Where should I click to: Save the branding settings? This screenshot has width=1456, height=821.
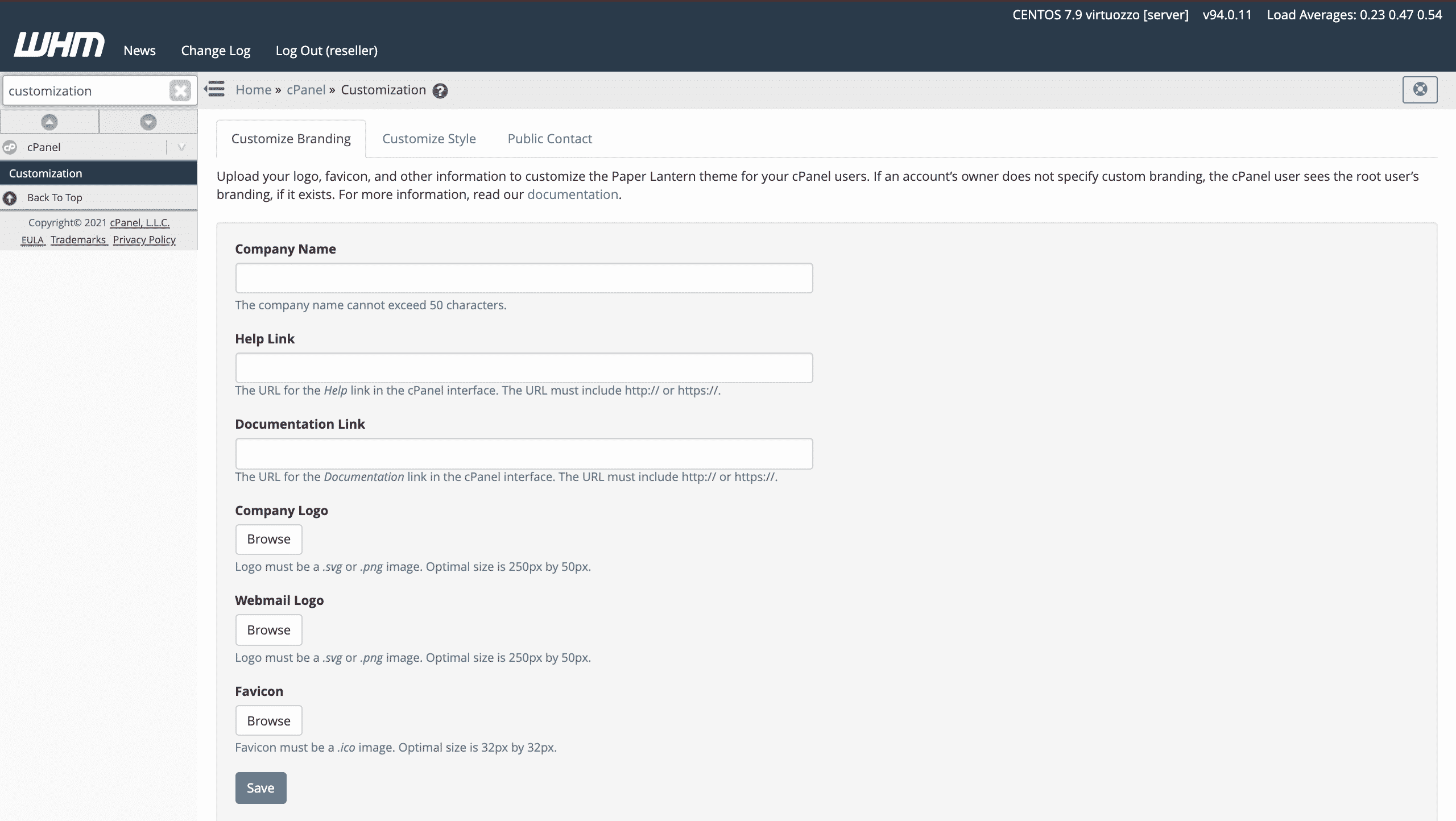point(260,788)
